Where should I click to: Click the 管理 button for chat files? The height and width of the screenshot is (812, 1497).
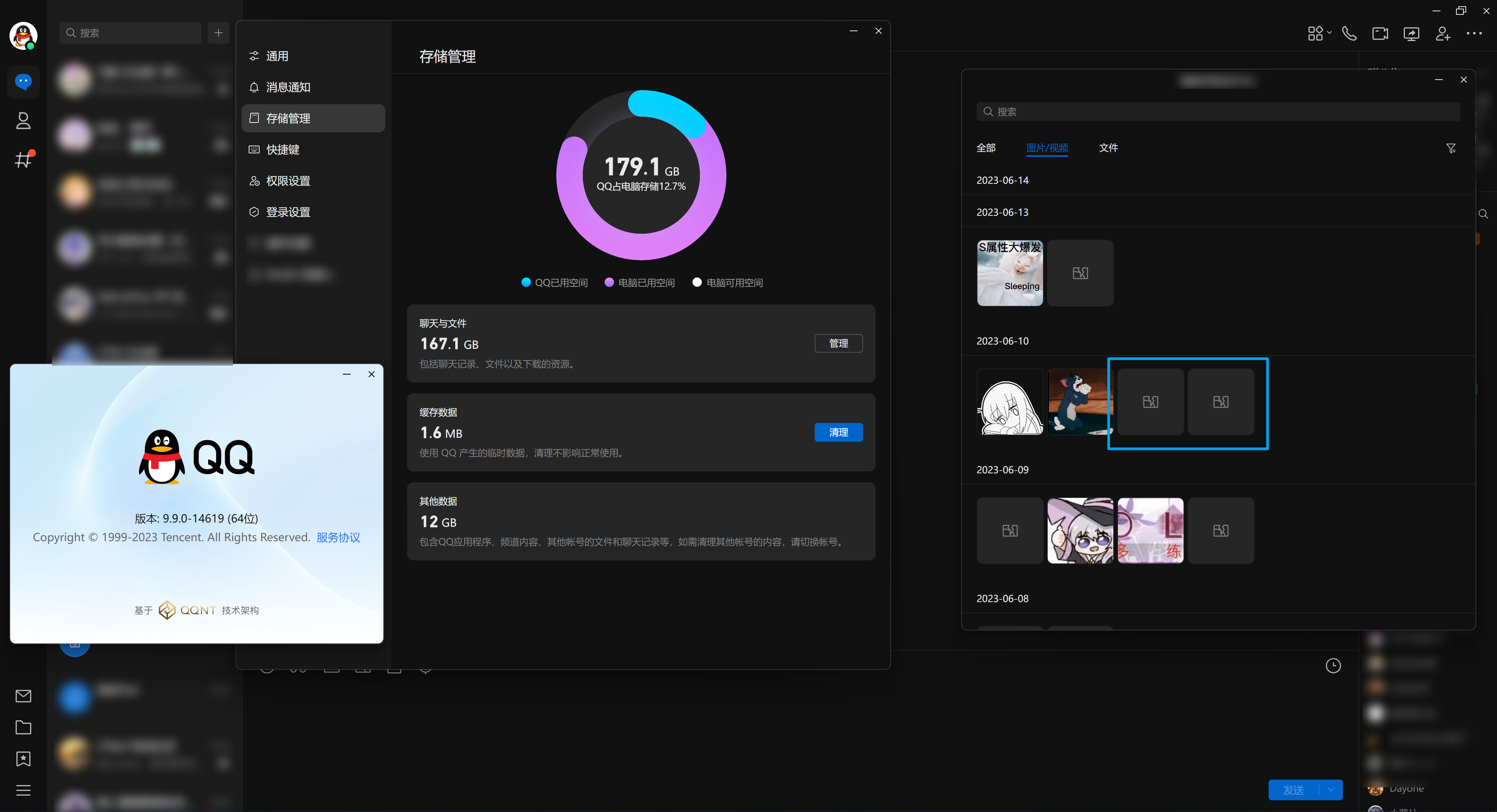[838, 343]
